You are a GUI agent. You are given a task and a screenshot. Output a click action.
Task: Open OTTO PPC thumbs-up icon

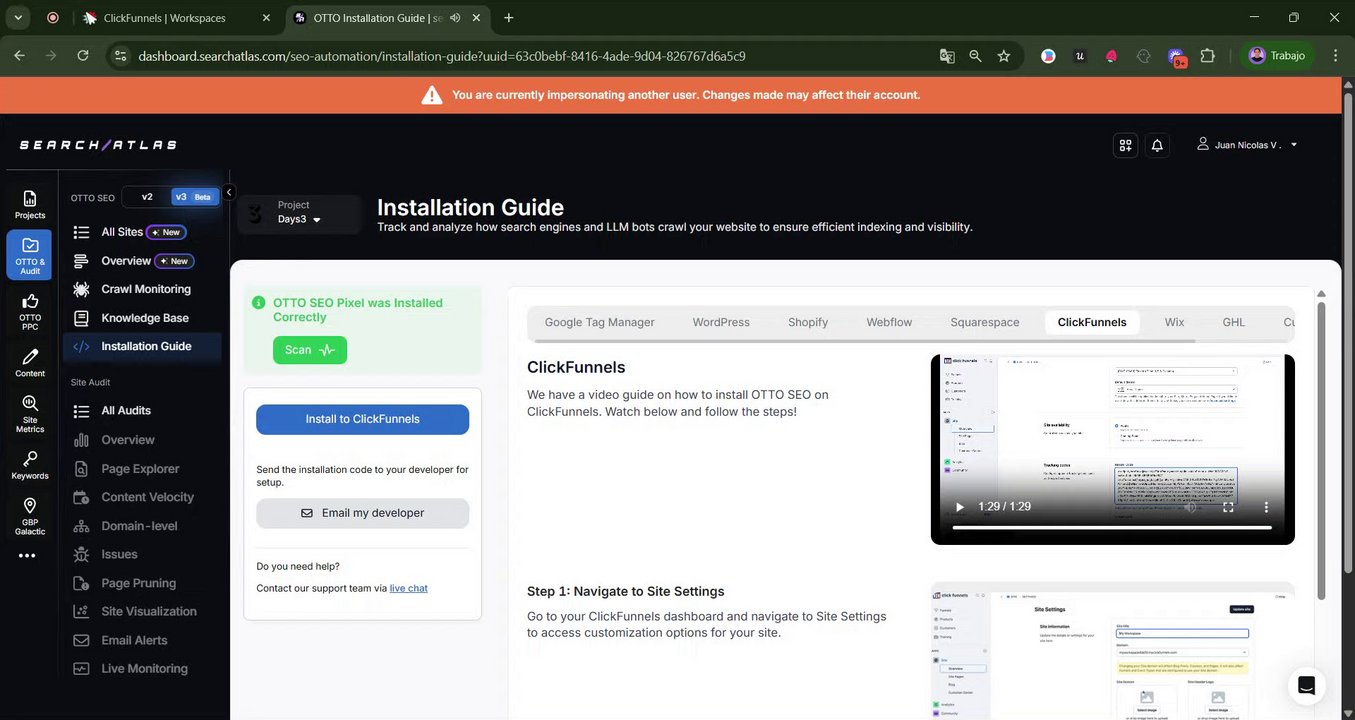pos(30,310)
